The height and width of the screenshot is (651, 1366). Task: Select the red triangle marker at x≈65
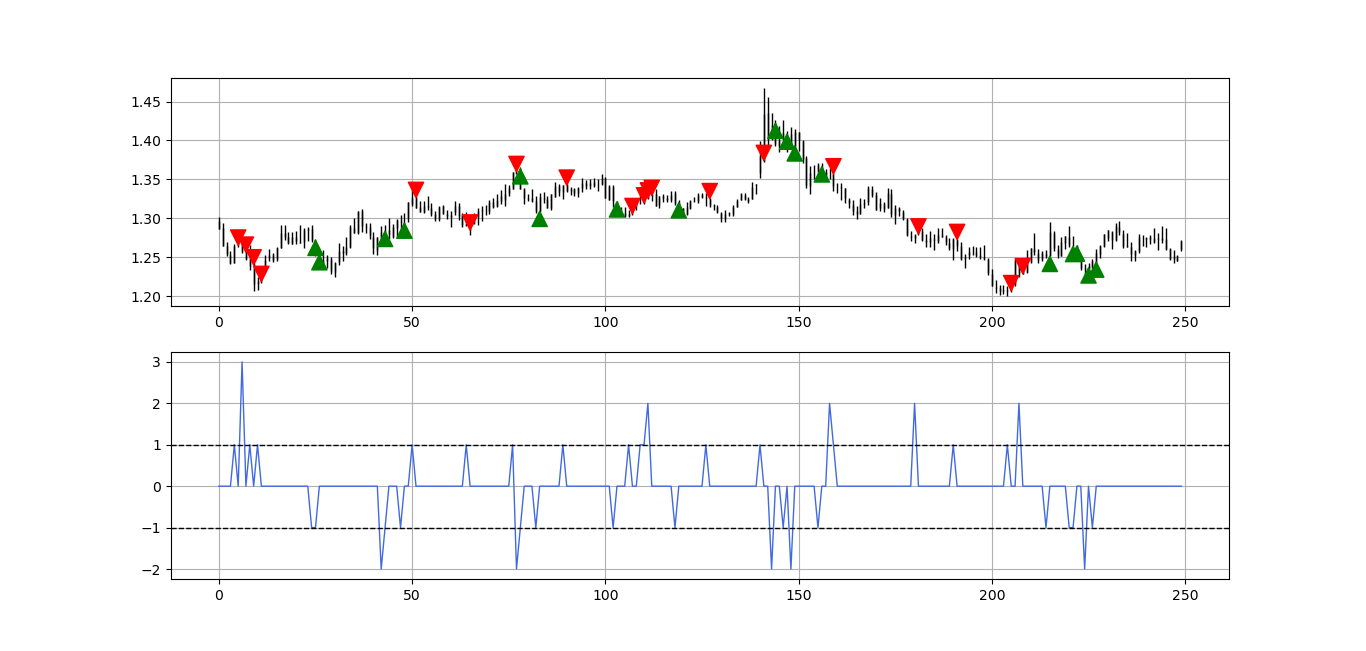(x=470, y=221)
